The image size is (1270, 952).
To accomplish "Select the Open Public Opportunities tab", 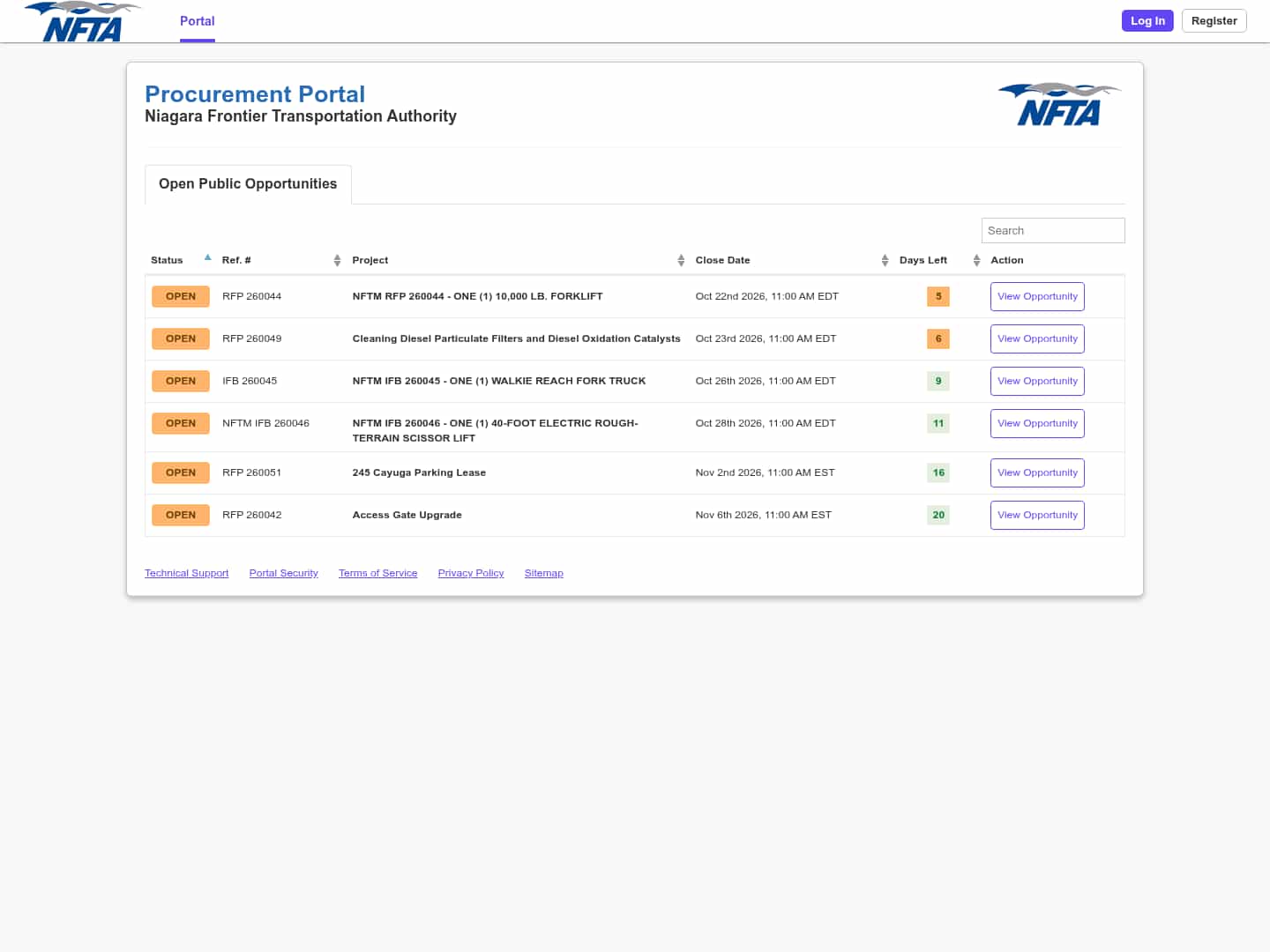I will 248,184.
